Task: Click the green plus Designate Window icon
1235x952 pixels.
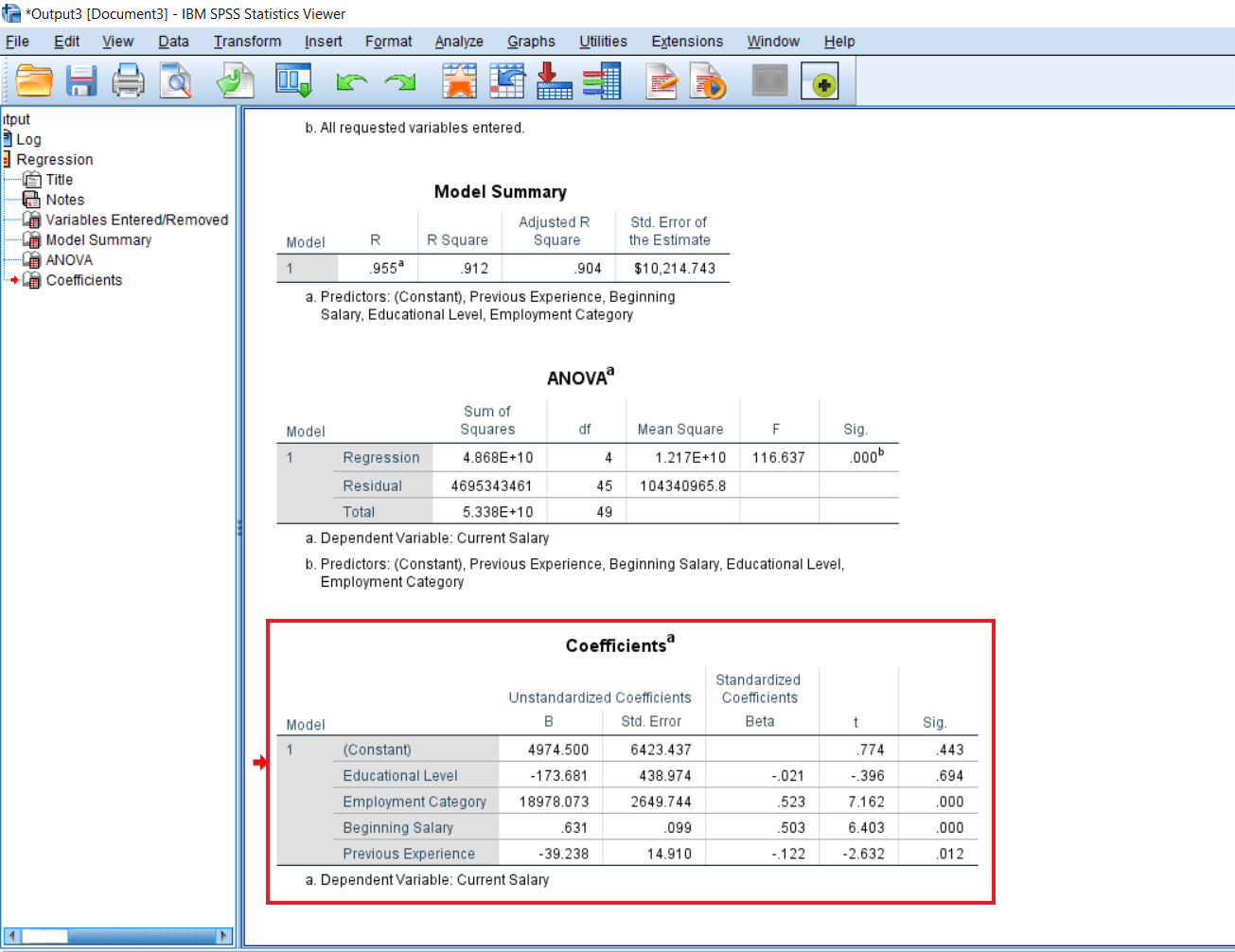Action: coord(820,81)
